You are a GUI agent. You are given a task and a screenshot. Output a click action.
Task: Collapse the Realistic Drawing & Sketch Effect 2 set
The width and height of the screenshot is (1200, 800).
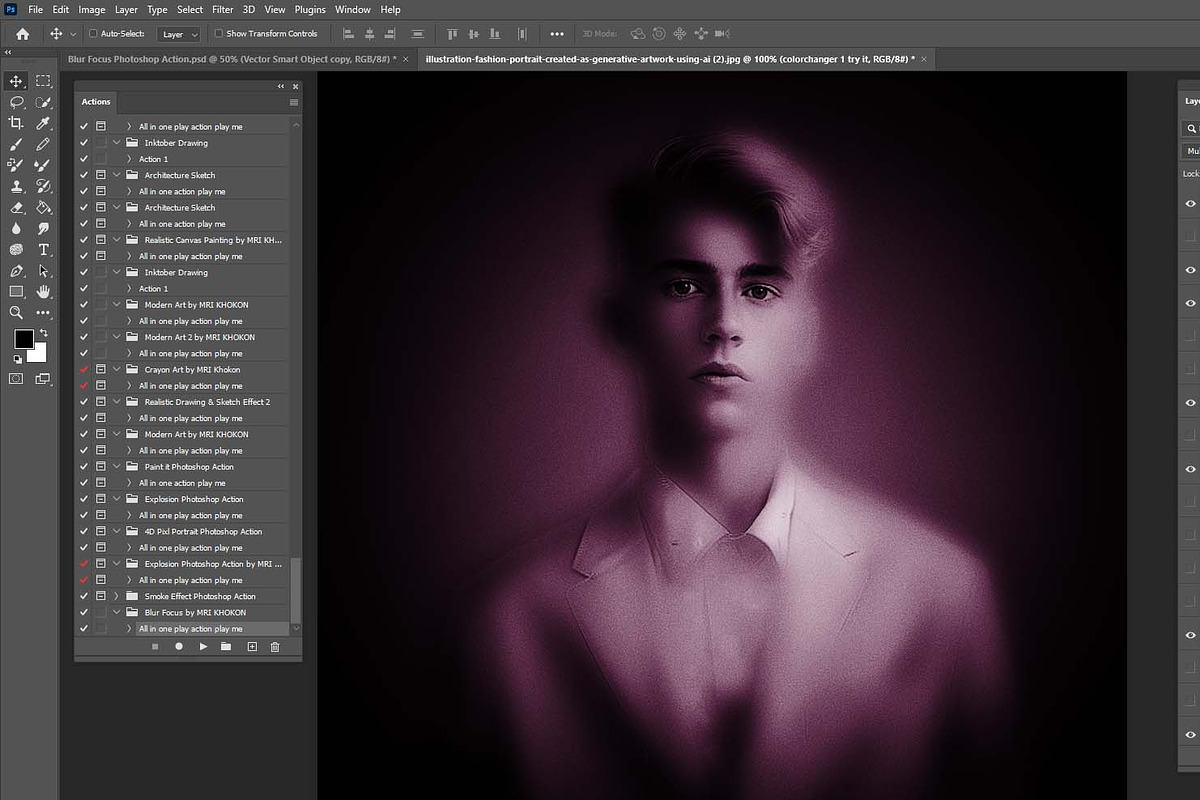pos(117,402)
